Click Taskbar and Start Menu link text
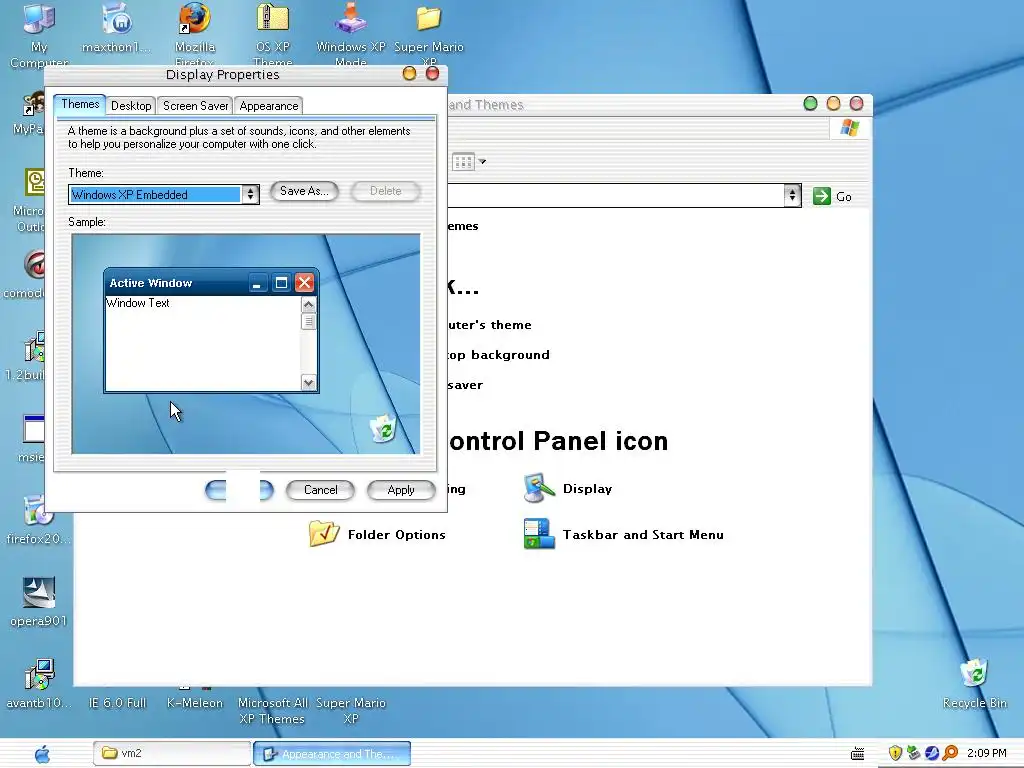The width and height of the screenshot is (1024, 768). pyautogui.click(x=643, y=534)
